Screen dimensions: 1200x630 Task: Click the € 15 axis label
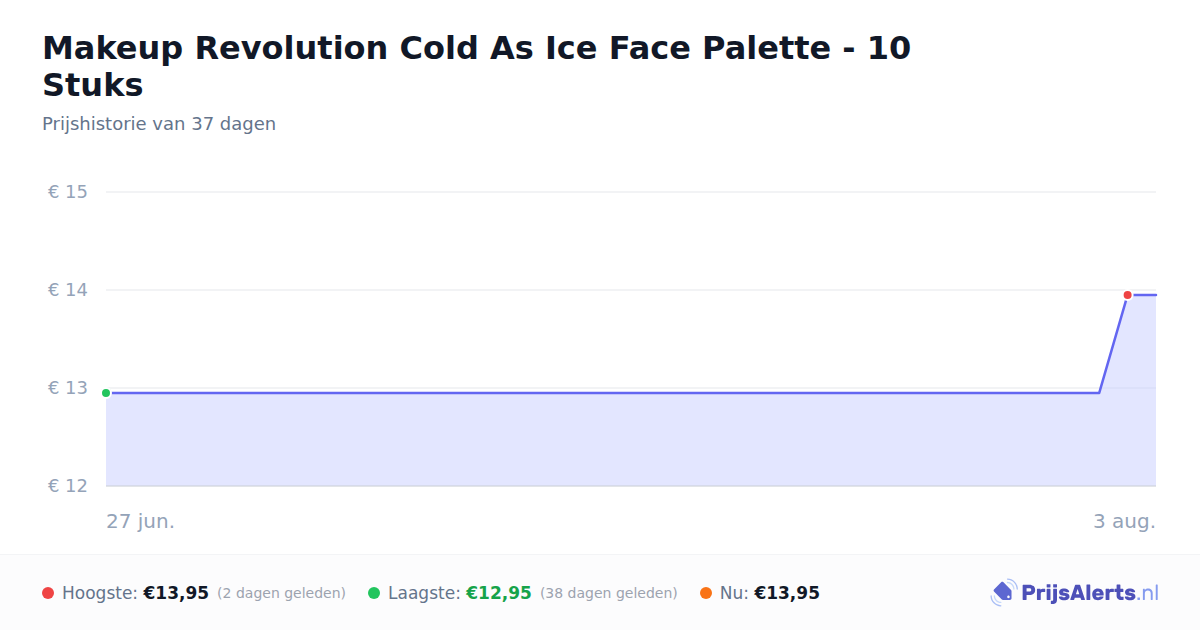point(68,192)
